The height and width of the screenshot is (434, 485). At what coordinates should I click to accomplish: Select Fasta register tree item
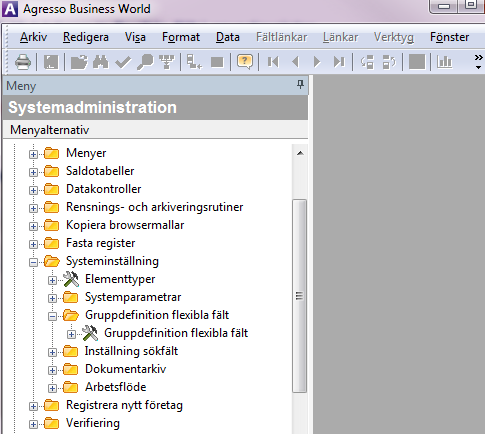[100, 243]
